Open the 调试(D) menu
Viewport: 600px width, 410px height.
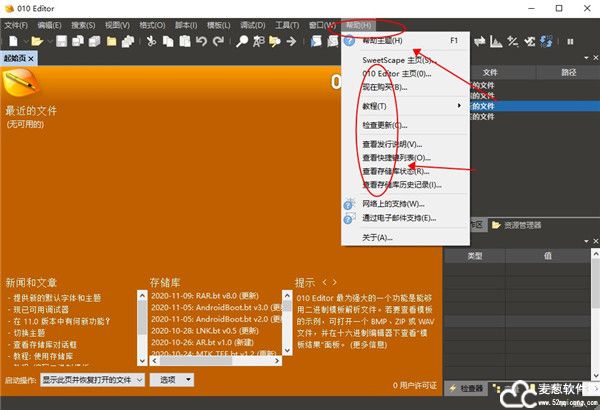(253, 26)
